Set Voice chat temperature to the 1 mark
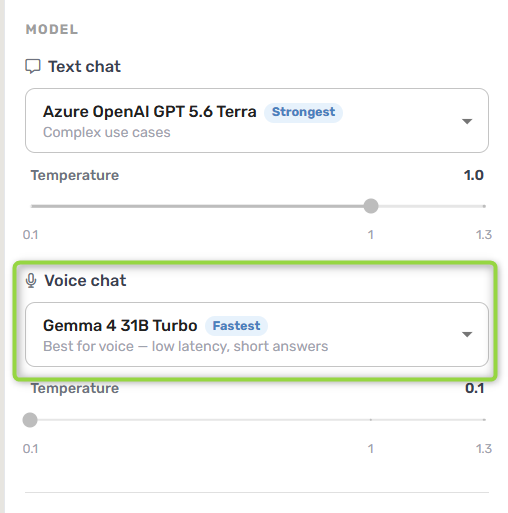This screenshot has height=513, width=508. pyautogui.click(x=371, y=420)
